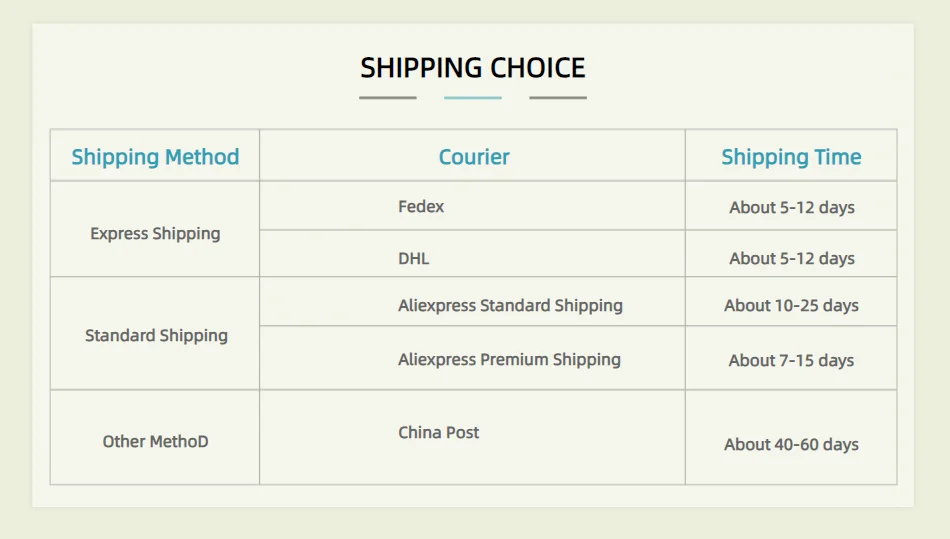
Task: Click the right gray divider under heading
Action: (x=558, y=98)
